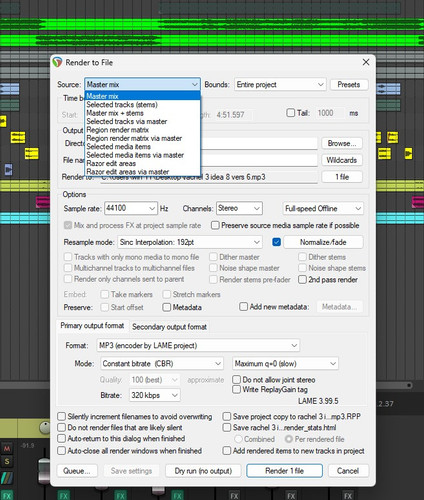The height and width of the screenshot is (500, 424).
Task: Enable Silently increment filenames checkbox
Action: pyautogui.click(x=61, y=416)
